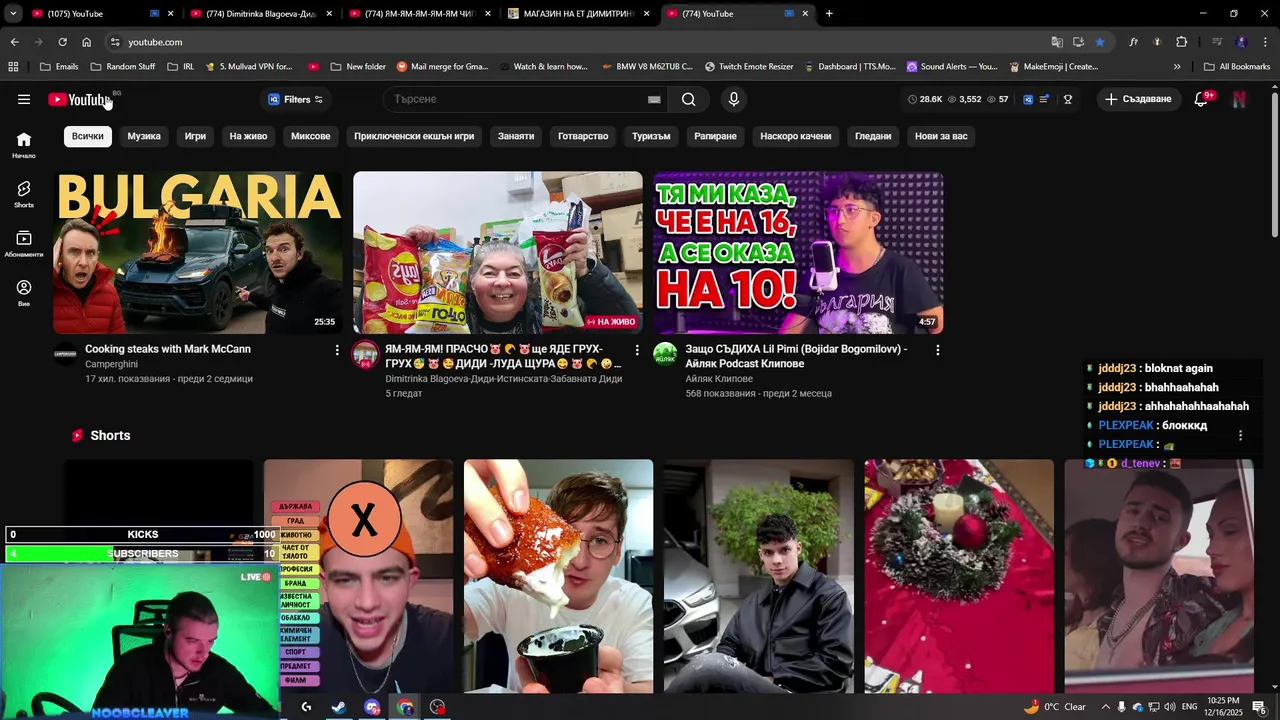The width and height of the screenshot is (1280, 720).
Task: Select the Нови за вас chip
Action: [941, 136]
